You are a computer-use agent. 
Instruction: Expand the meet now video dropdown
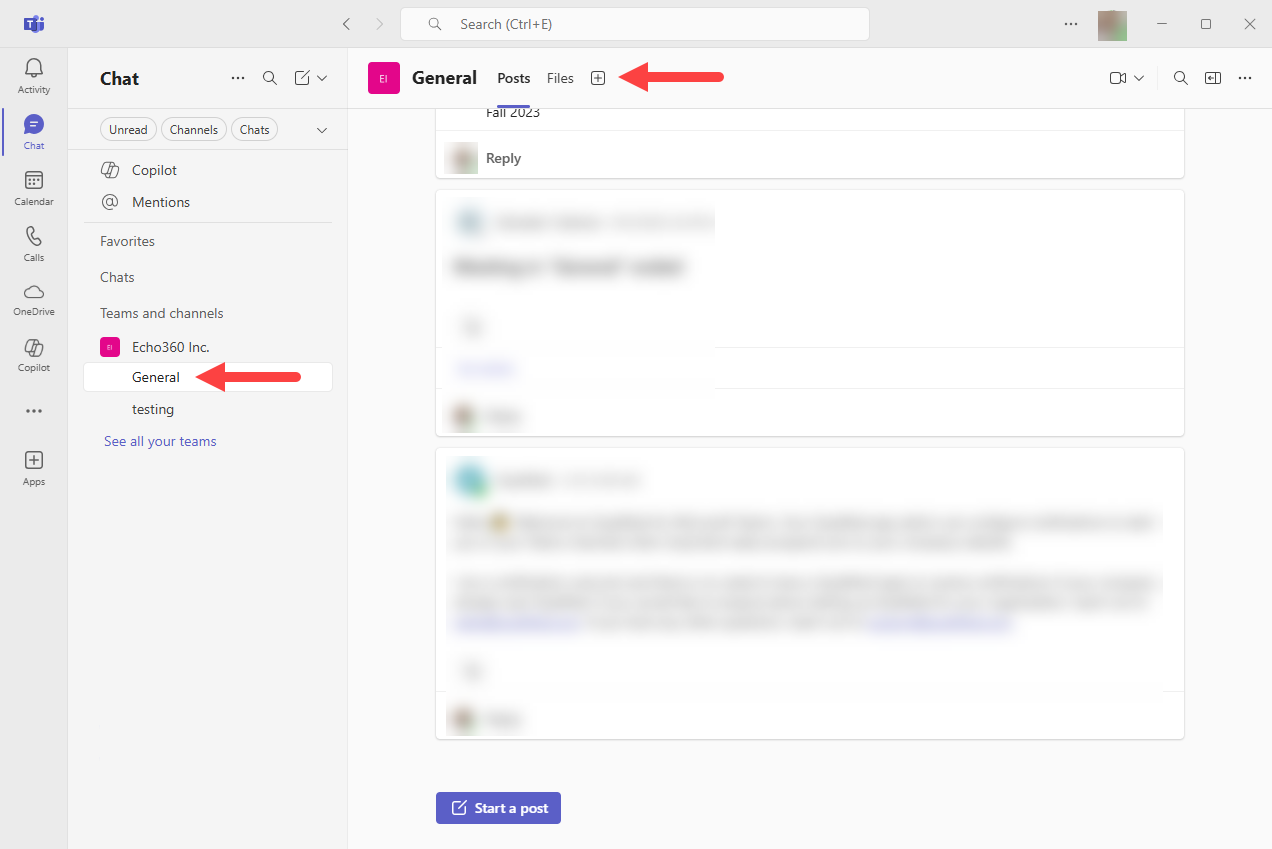pyautogui.click(x=1139, y=78)
